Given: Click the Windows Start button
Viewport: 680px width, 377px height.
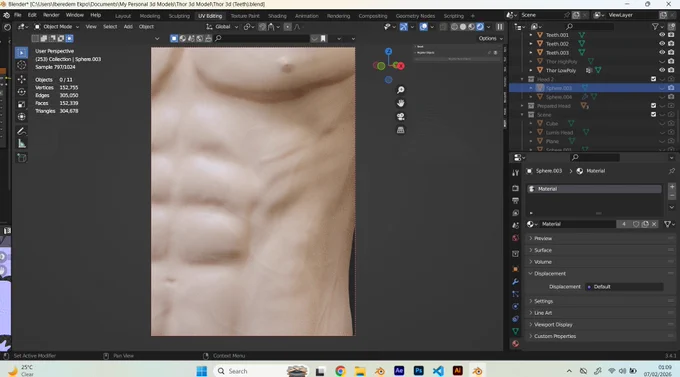Looking at the screenshot, I should [x=202, y=371].
